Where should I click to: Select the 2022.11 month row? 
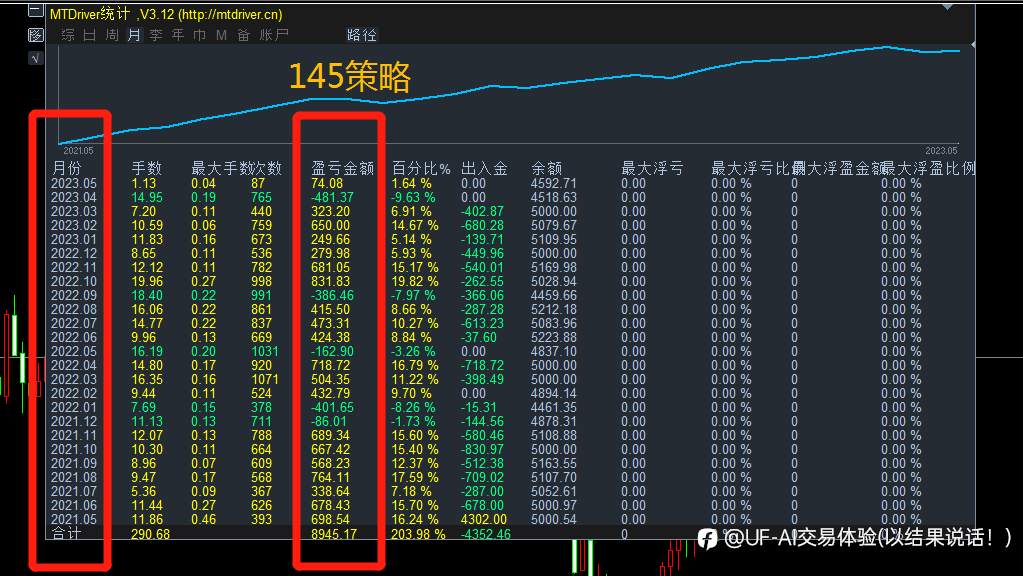[74, 267]
